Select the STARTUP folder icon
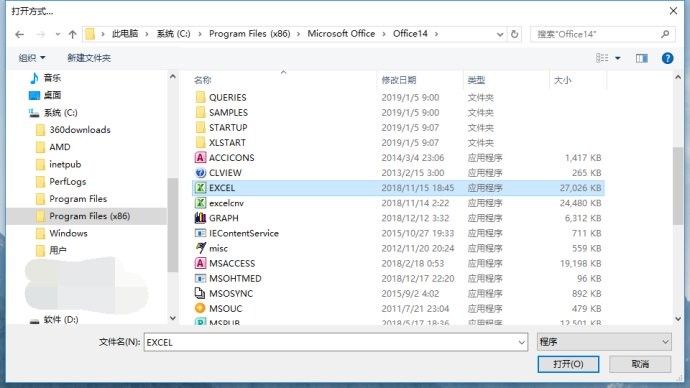Screen dimensions: 690x388 (200, 128)
